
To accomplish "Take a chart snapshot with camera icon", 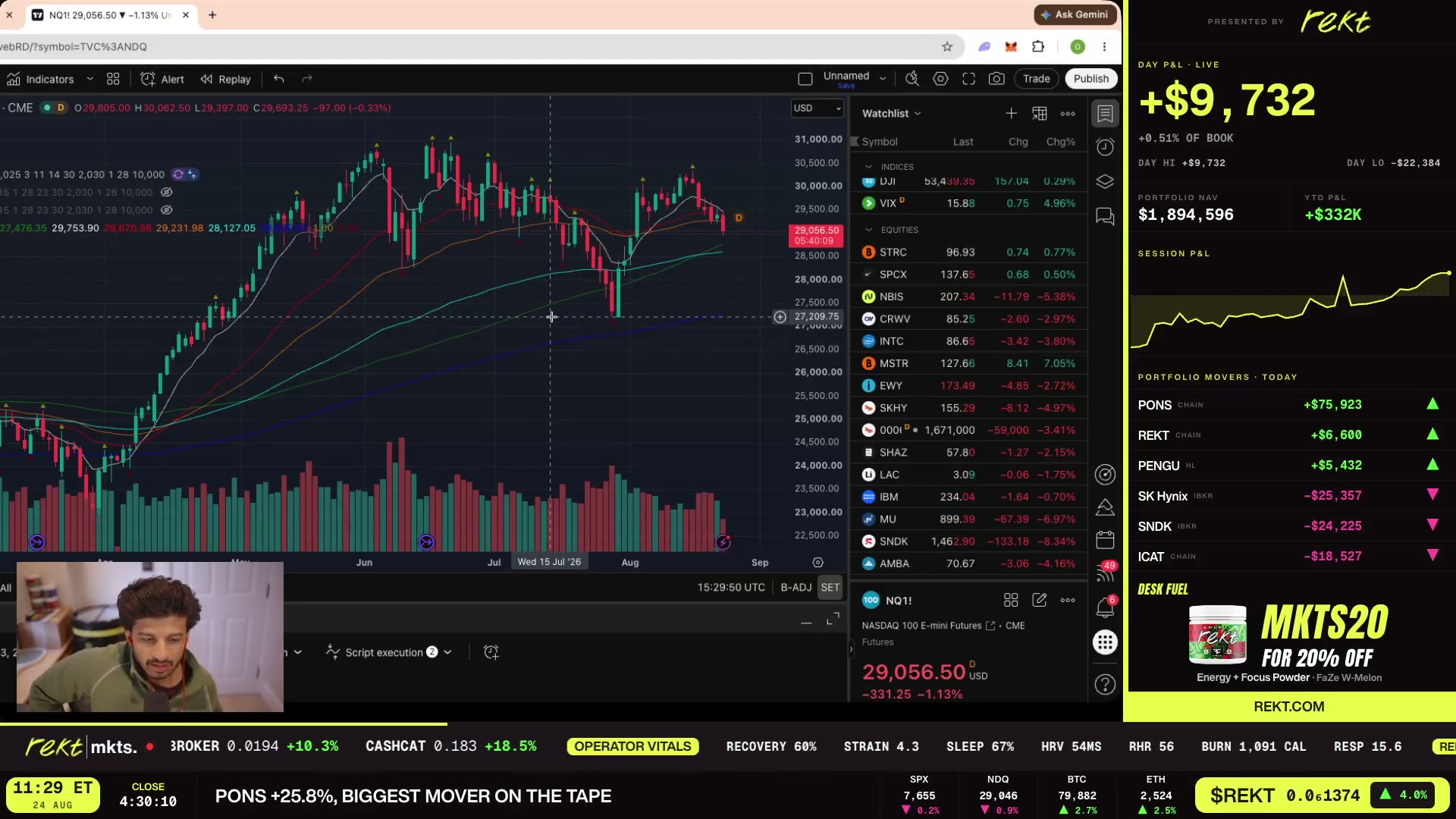I will coord(996,79).
